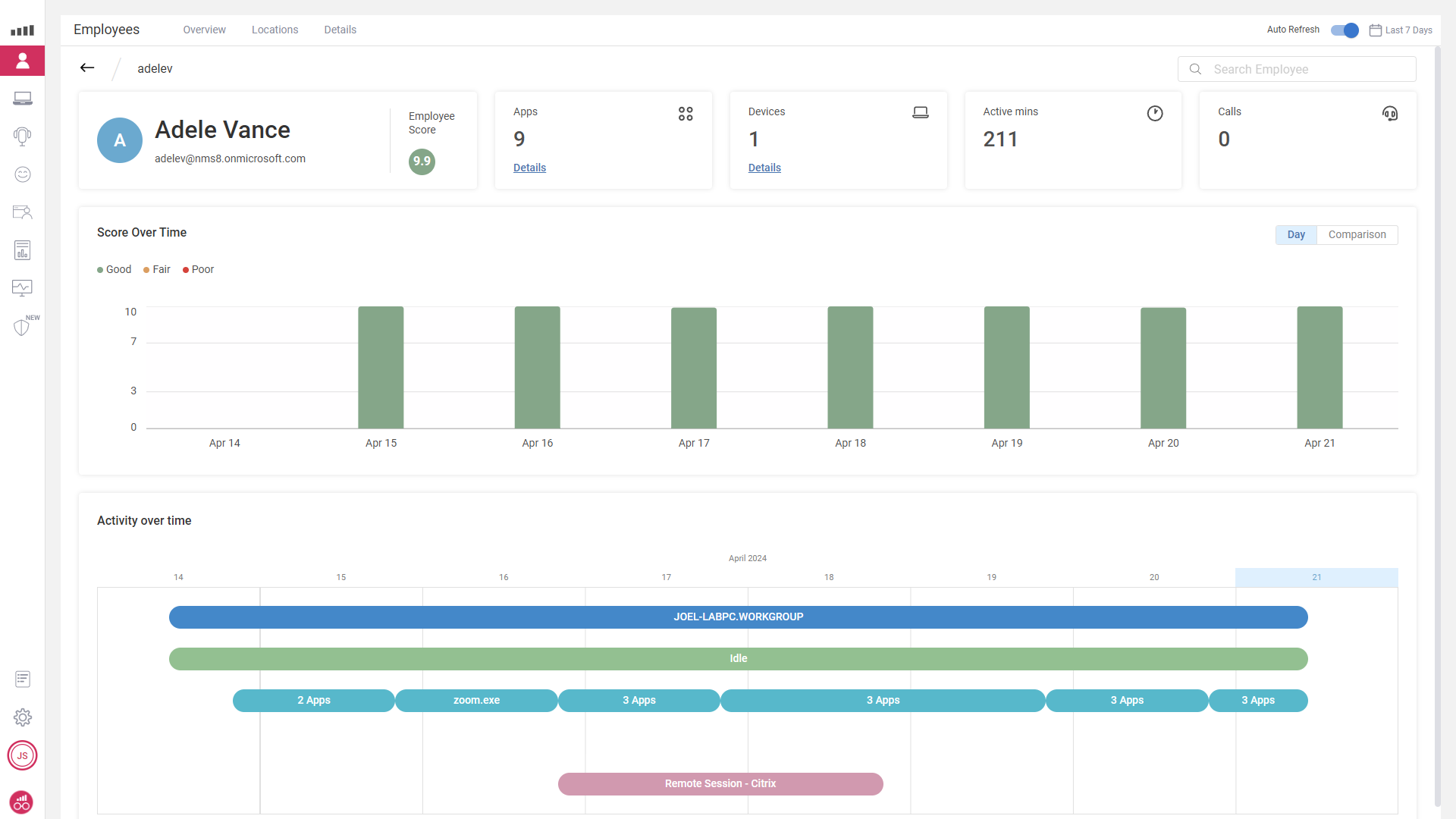Click the Search Employee field
This screenshot has width=1456, height=819.
tap(1297, 69)
